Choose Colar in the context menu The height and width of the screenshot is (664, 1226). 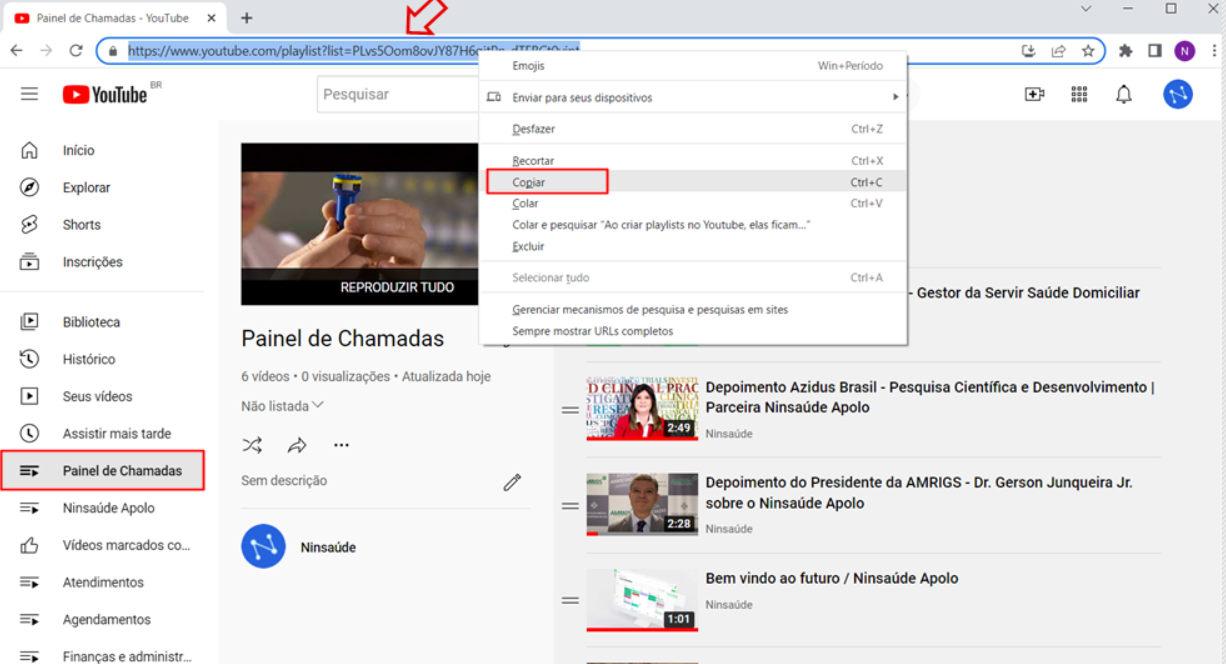click(x=694, y=203)
